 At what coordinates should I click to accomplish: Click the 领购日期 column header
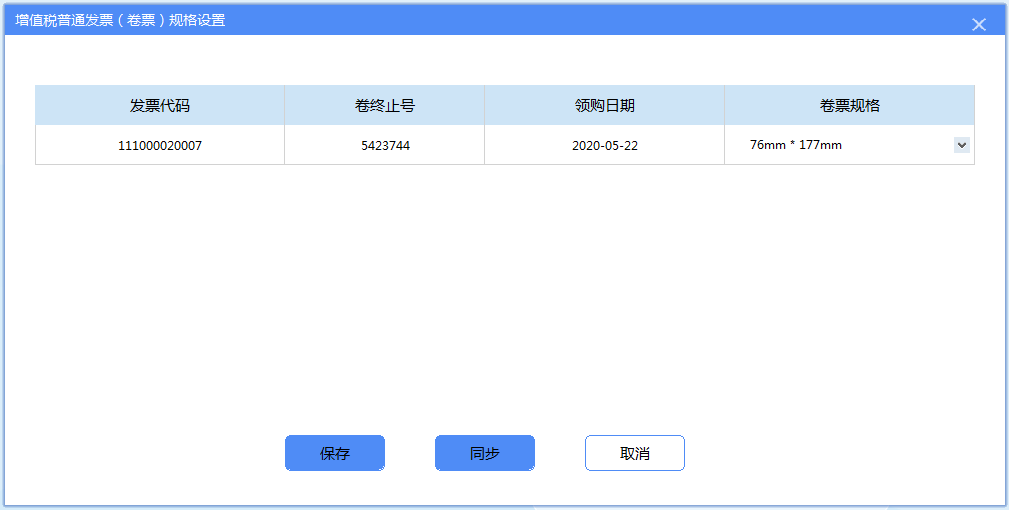604,105
